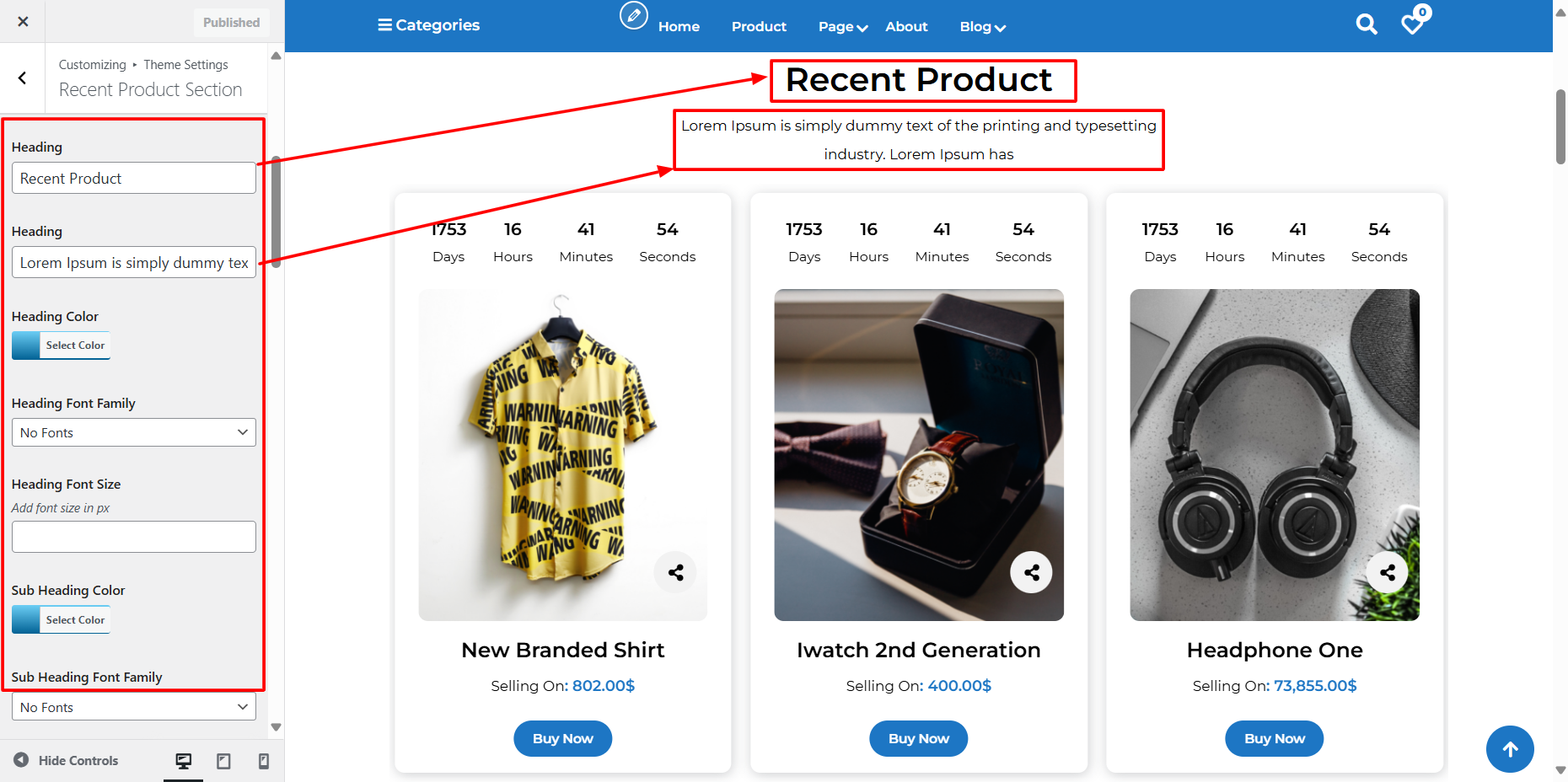Go back to Theme Settings
The height and width of the screenshot is (782, 1568).
point(23,78)
